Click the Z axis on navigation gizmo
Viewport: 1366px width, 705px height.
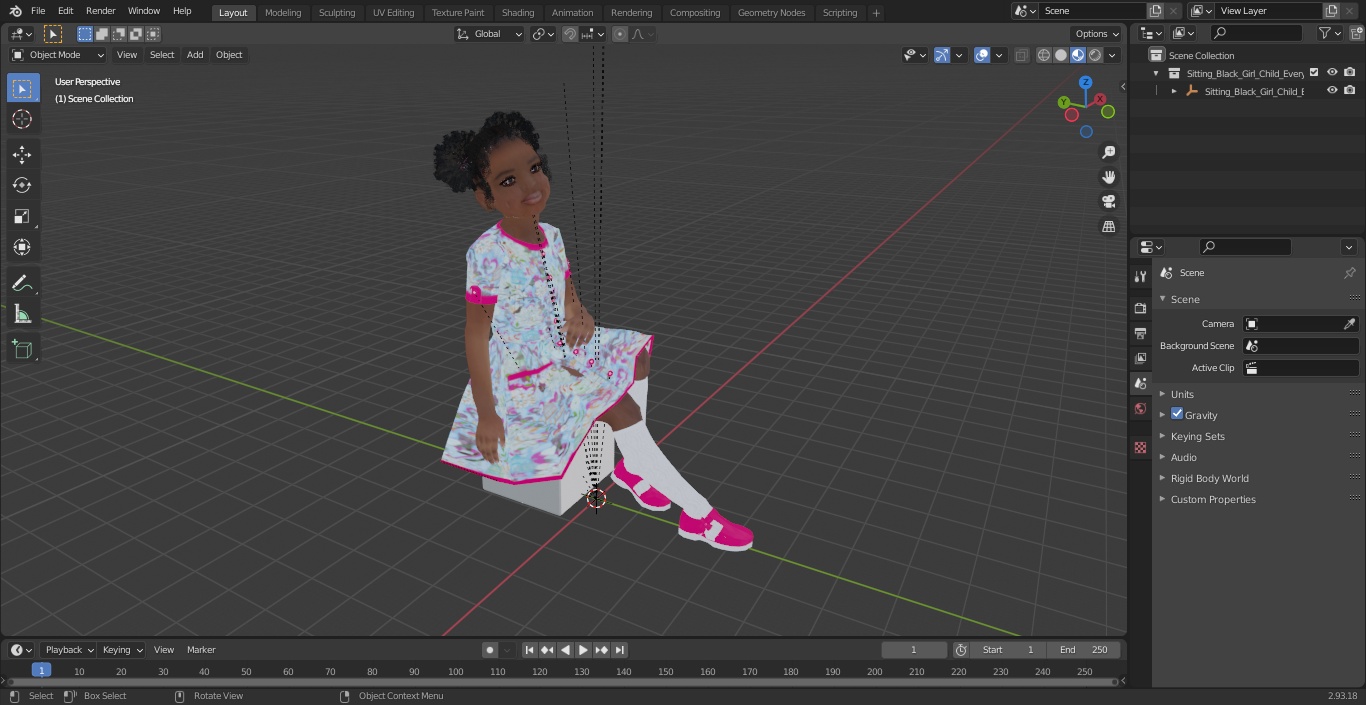point(1085,83)
